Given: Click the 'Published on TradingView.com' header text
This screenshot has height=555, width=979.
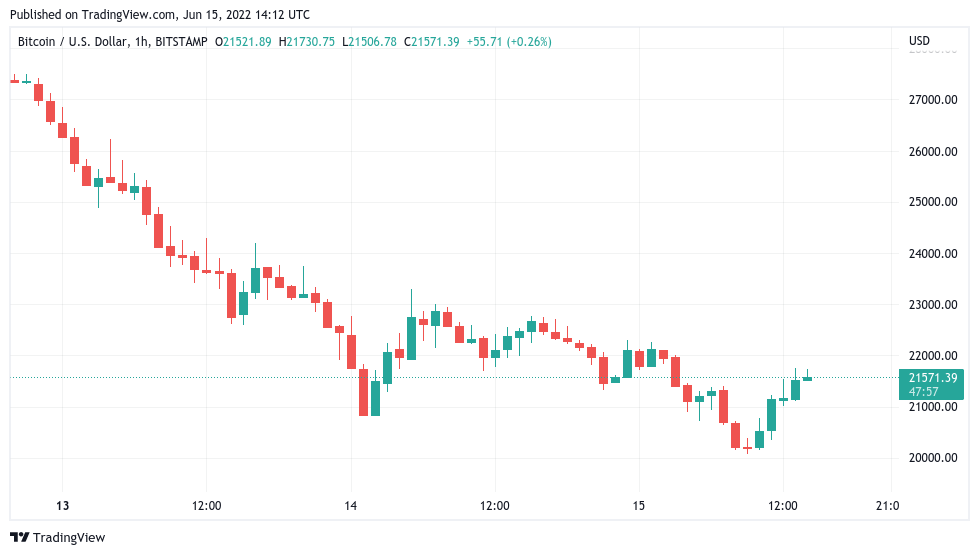Looking at the screenshot, I should click(x=160, y=15).
